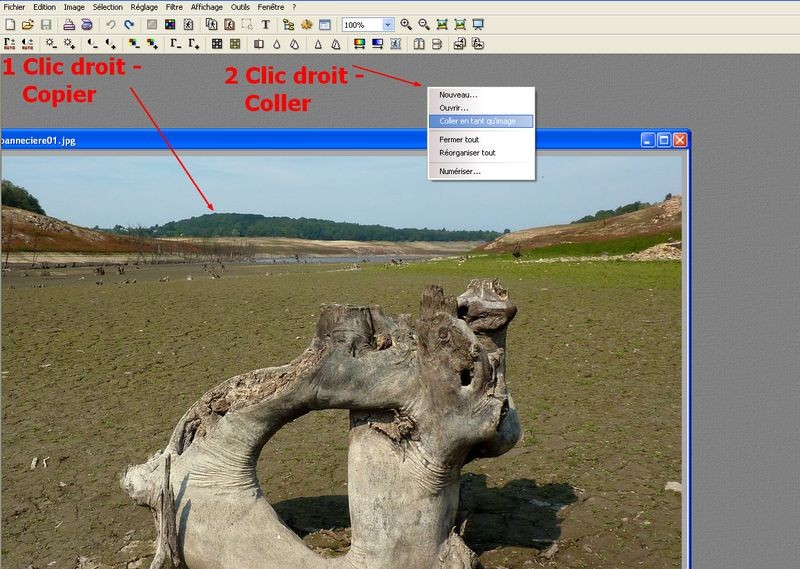The image size is (800, 569).
Task: Click the Redo arrow icon
Action: click(128, 24)
